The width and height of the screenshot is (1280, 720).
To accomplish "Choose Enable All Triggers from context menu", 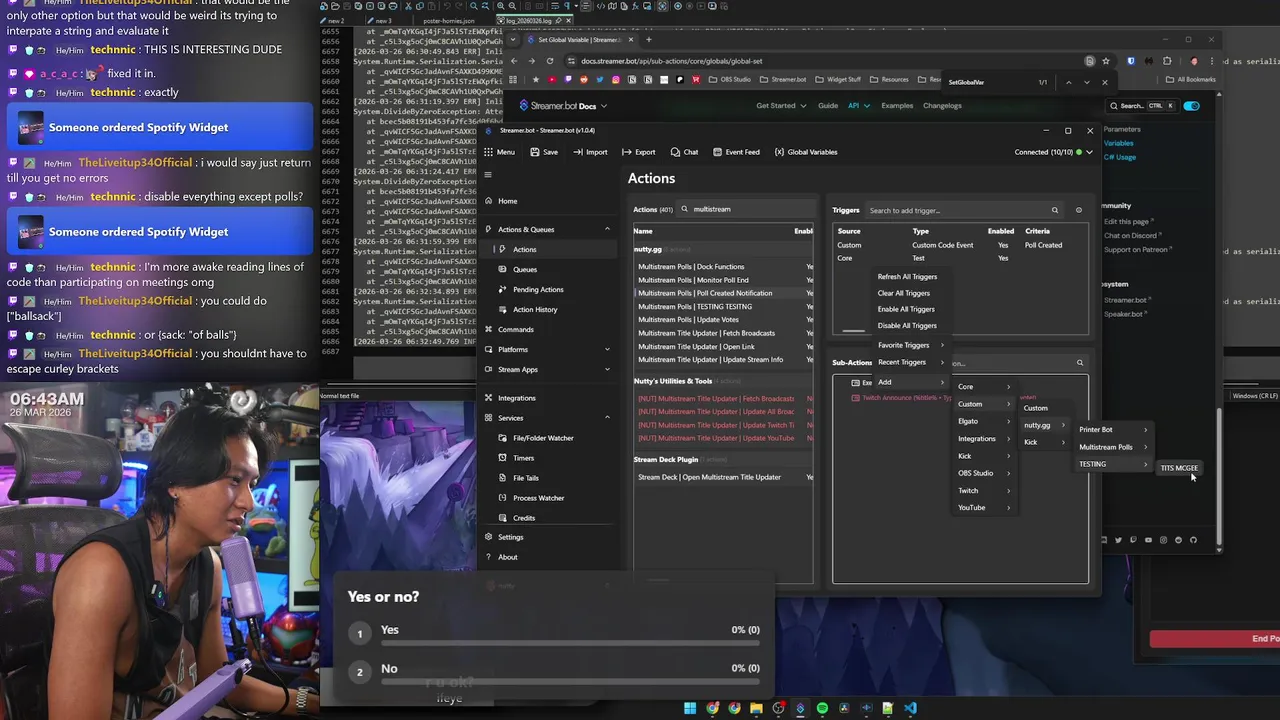I will point(906,309).
